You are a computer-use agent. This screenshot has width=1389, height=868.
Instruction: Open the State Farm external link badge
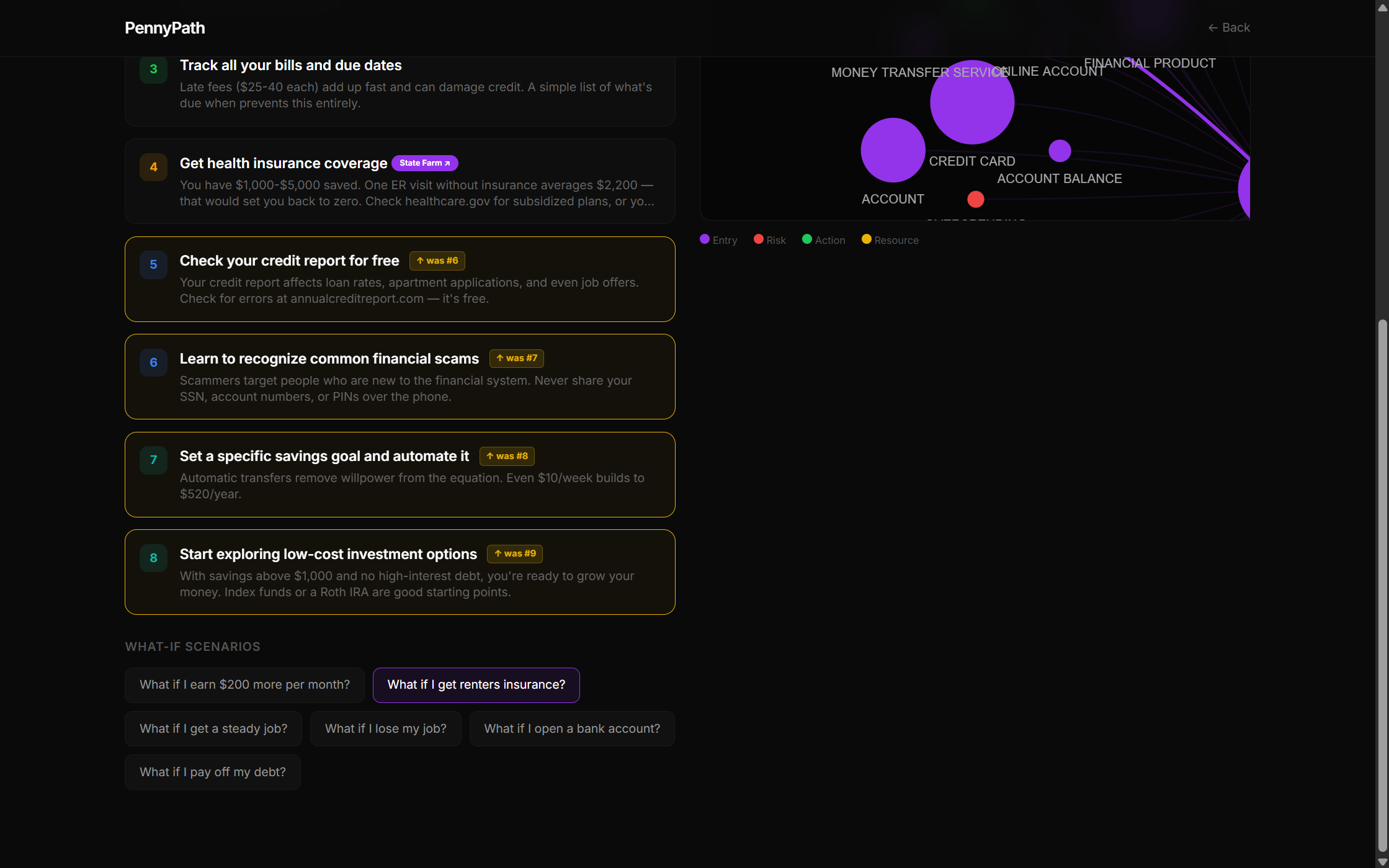click(x=424, y=163)
